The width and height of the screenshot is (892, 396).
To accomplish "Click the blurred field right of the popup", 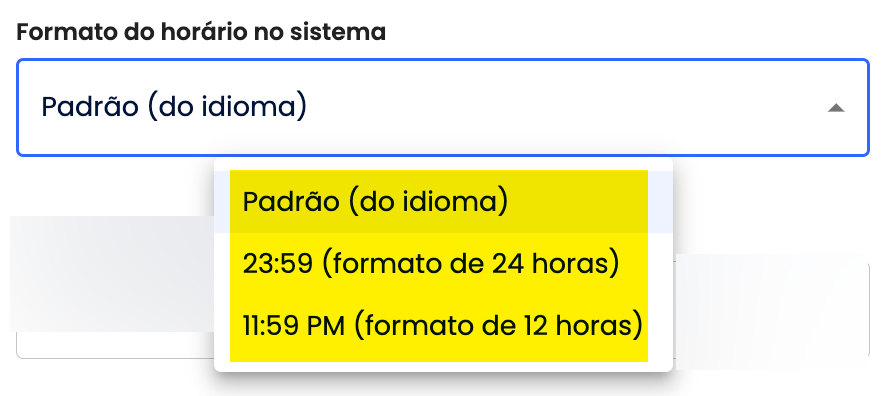I will pyautogui.click(x=771, y=310).
